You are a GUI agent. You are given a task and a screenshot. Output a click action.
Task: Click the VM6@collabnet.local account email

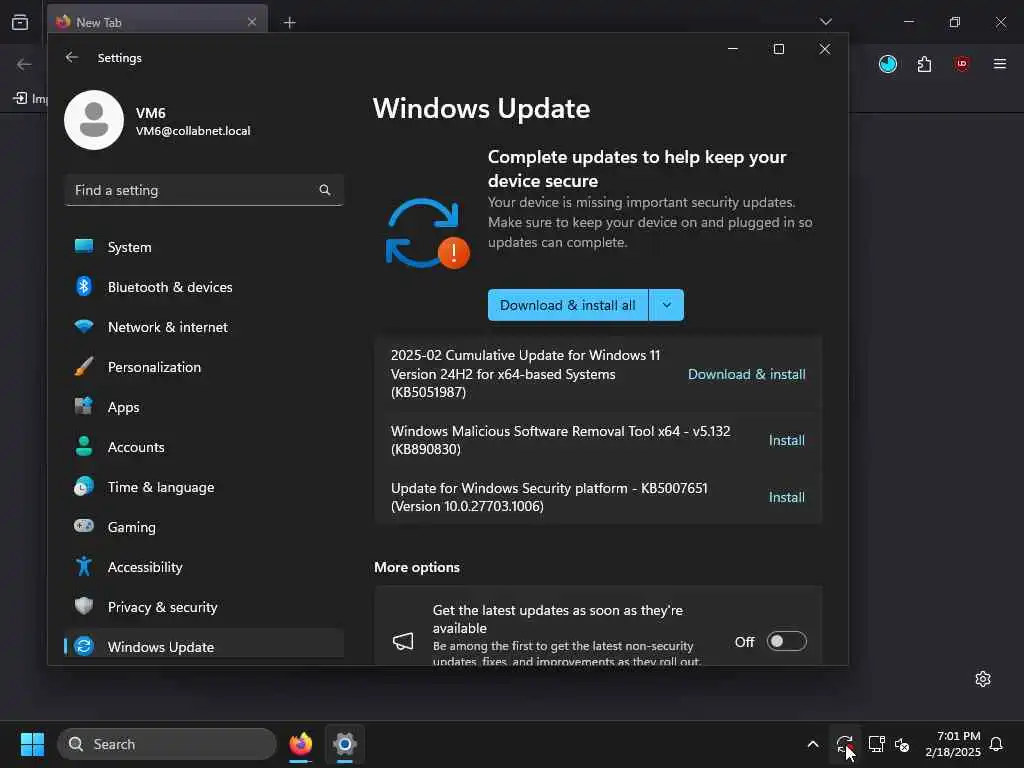[193, 131]
